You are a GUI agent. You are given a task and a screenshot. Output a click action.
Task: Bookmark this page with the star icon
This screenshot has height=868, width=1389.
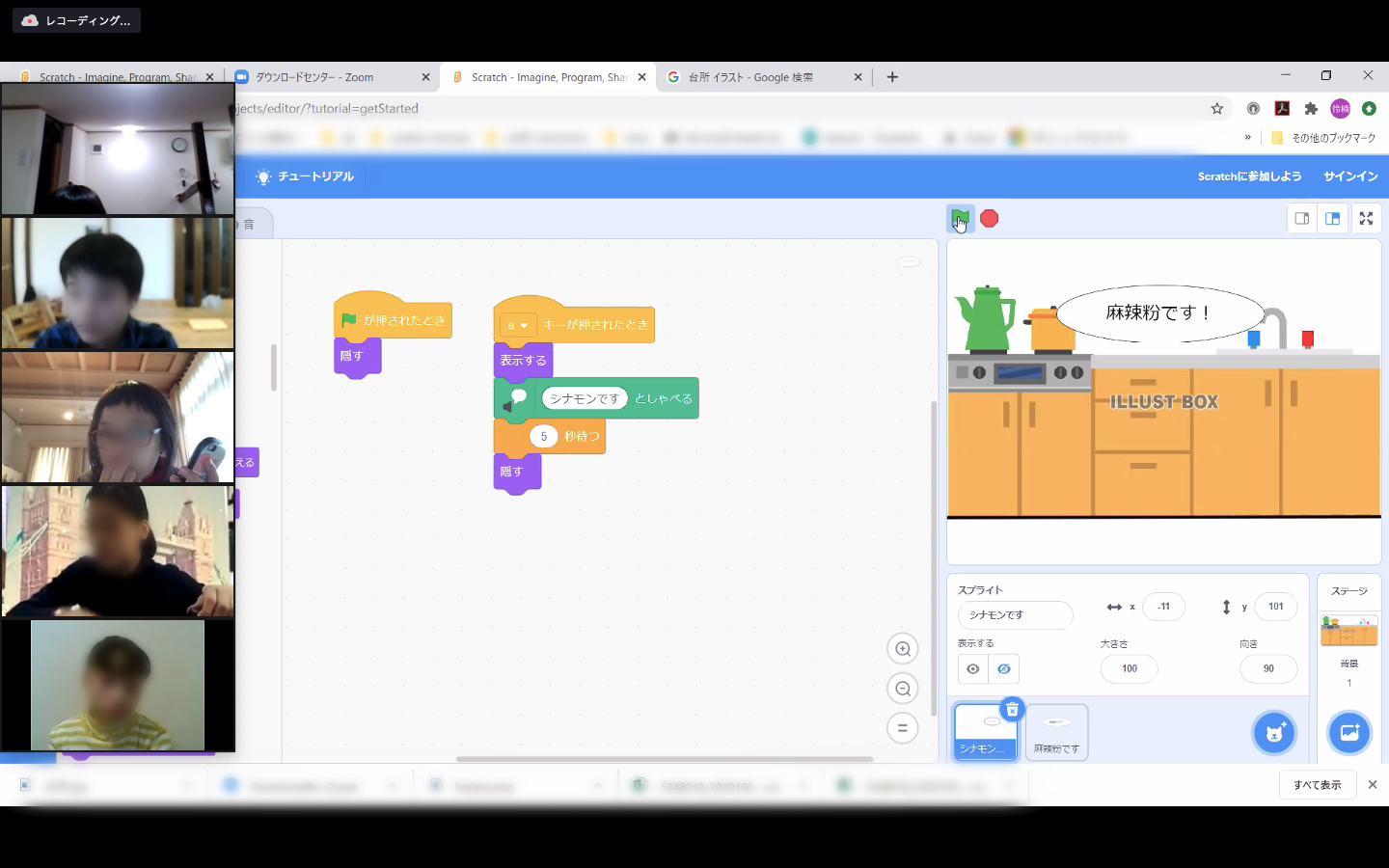1217,109
